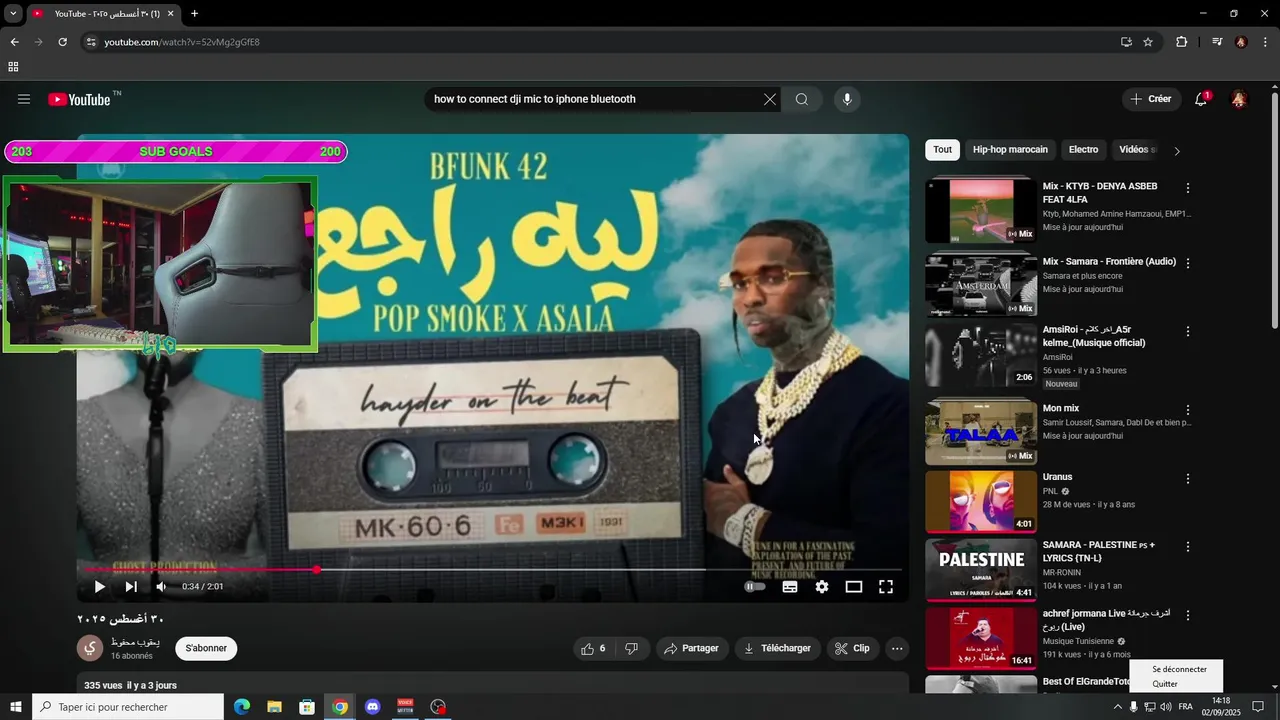
Task: Select the Electro filter chip
Action: tap(1083, 150)
